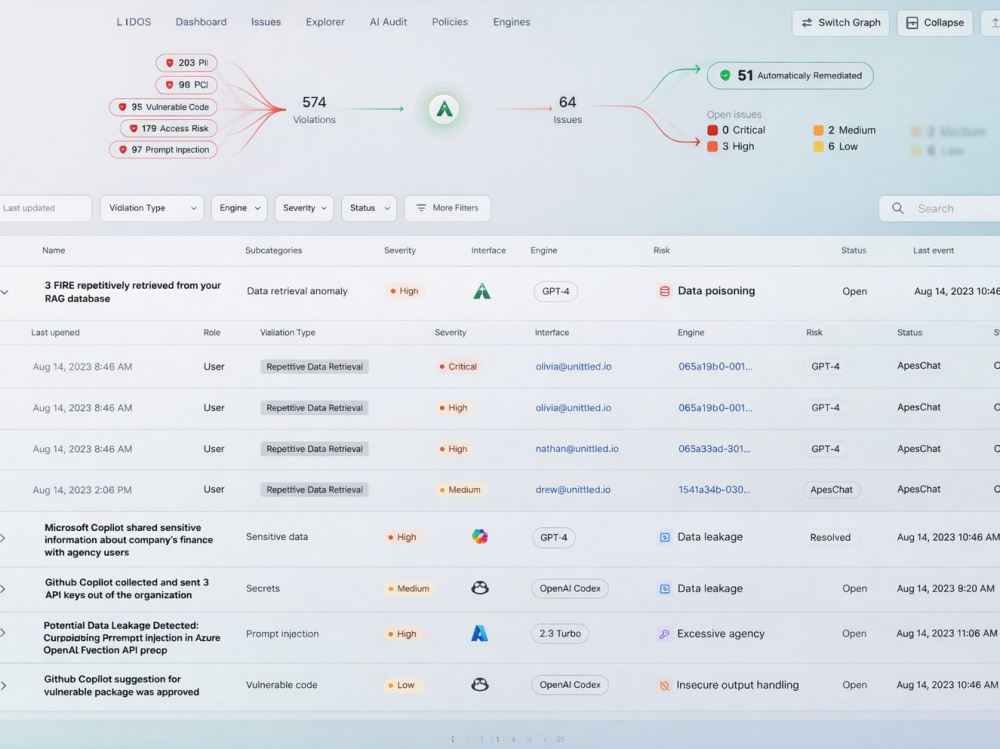Click the 2 Medium orange swatch
The width and height of the screenshot is (1000, 749).
coord(818,130)
